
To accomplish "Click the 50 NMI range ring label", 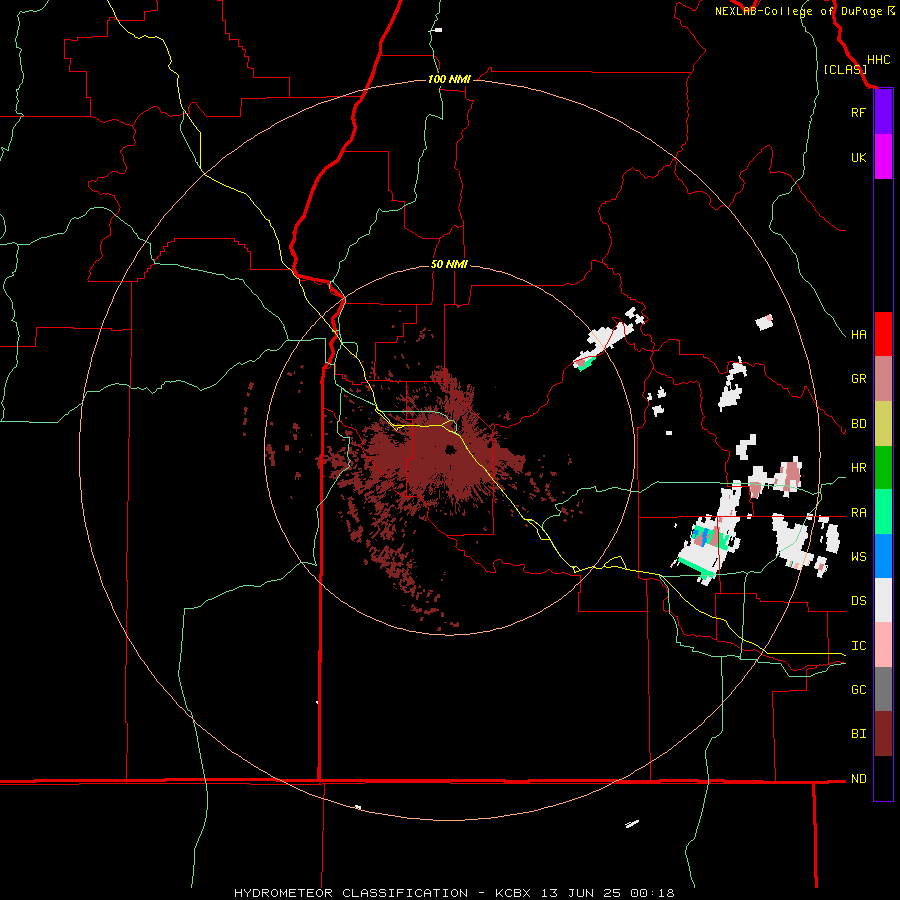I will click(449, 264).
